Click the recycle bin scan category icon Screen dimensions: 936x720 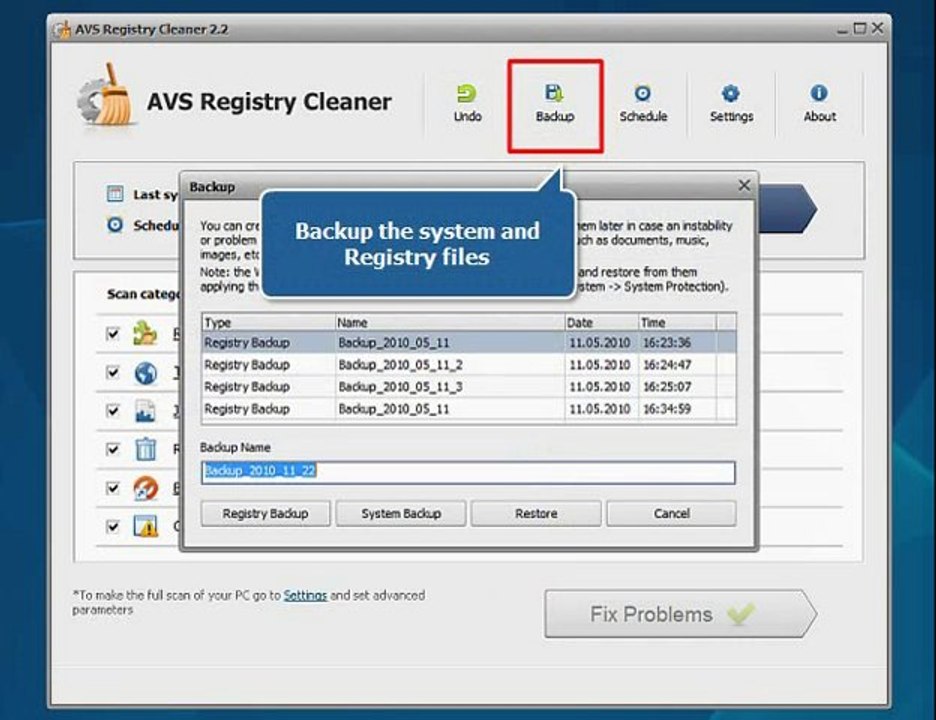[x=145, y=449]
